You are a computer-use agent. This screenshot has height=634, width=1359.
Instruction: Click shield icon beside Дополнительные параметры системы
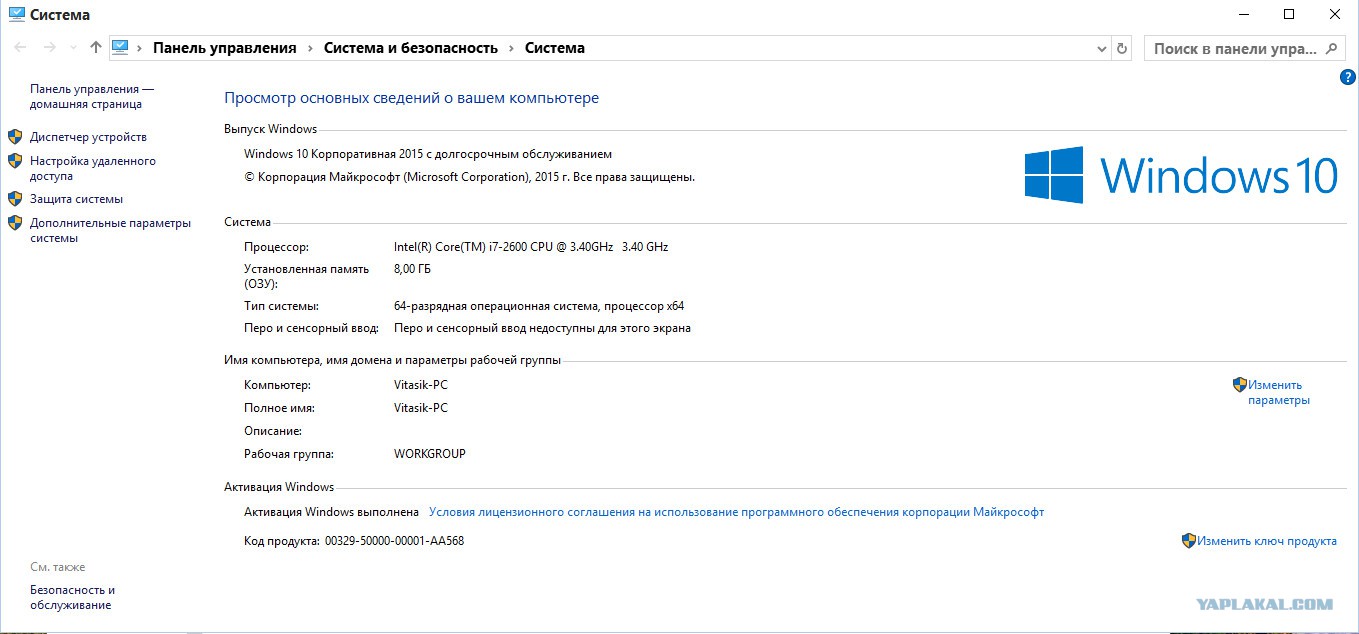pyautogui.click(x=15, y=222)
